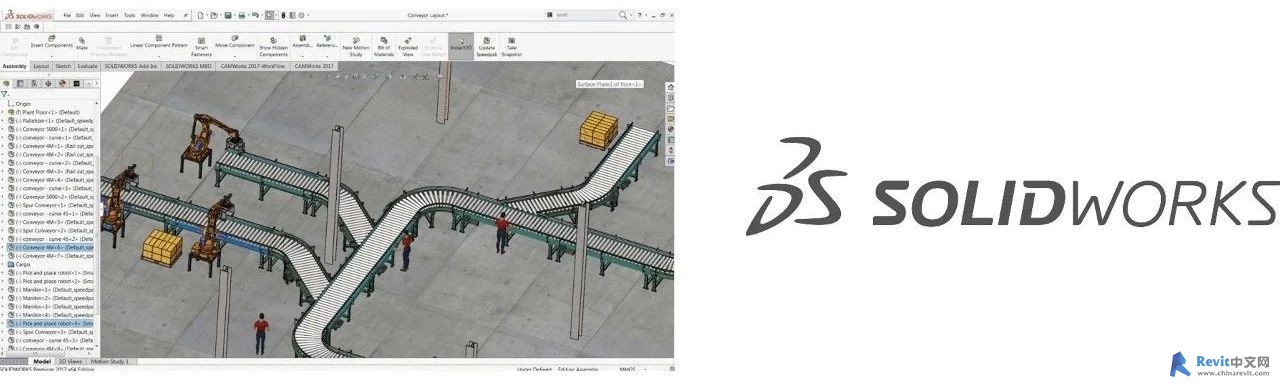The image size is (1280, 385).
Task: Click the Smart Fasteners tool
Action: coord(201,45)
